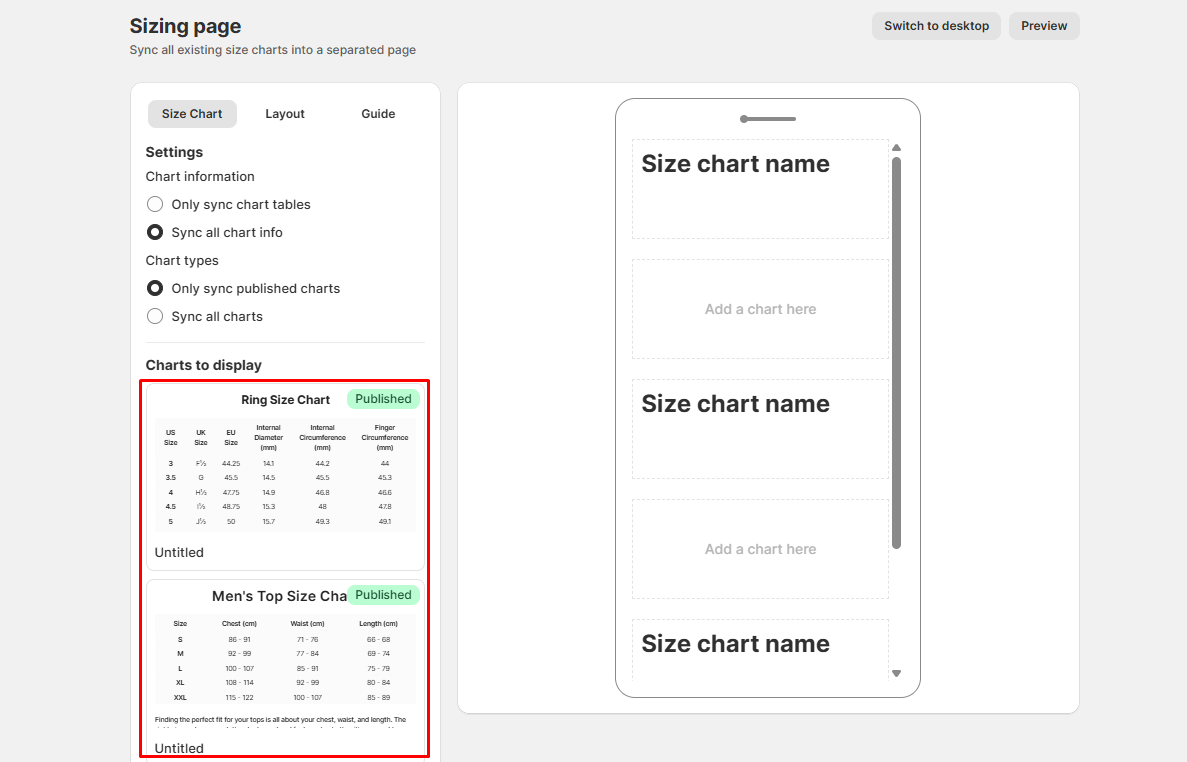This screenshot has width=1187, height=762.
Task: Select Only sync chart tables option
Action: (x=155, y=204)
